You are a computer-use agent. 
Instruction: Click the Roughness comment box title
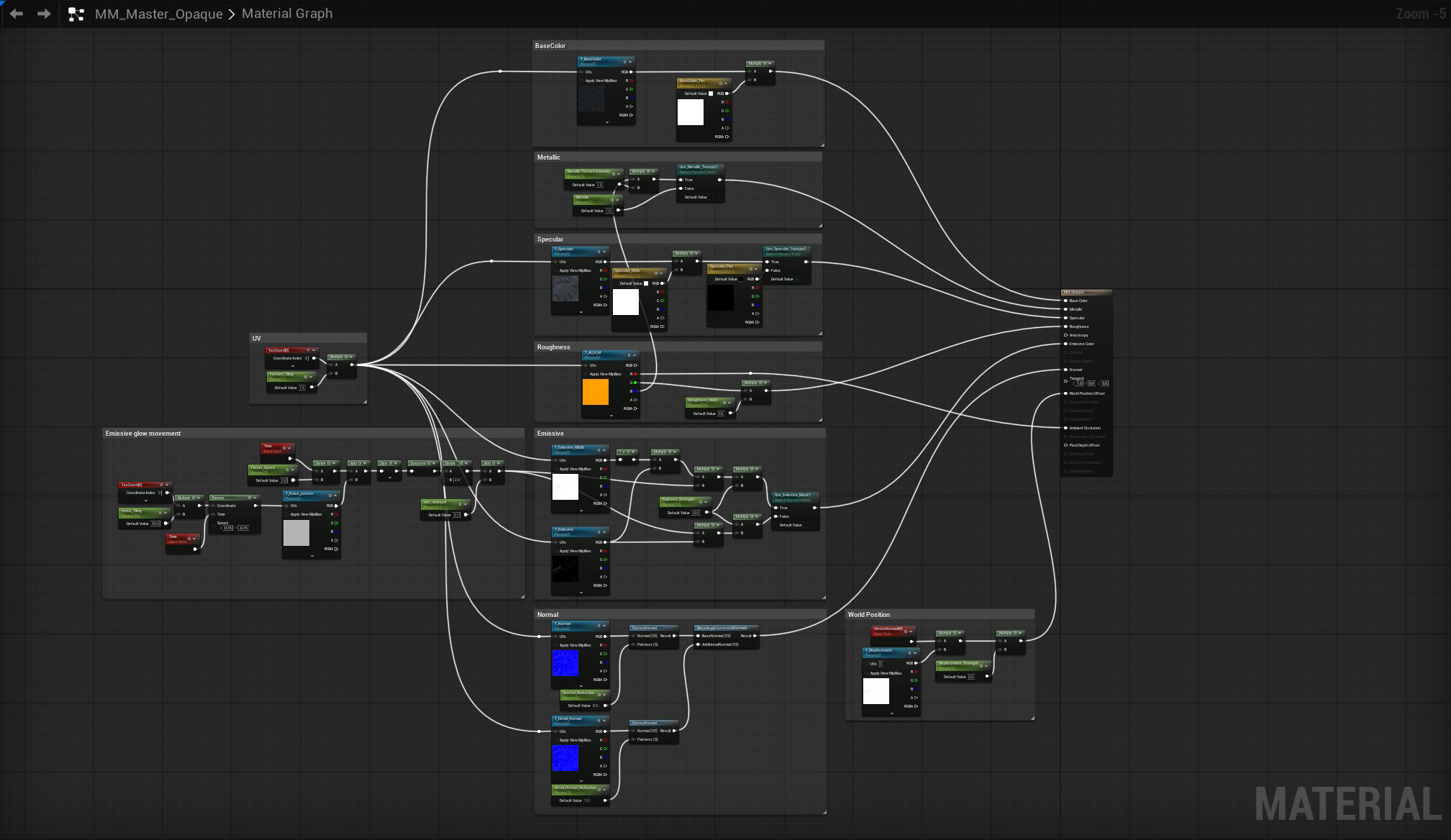tap(553, 347)
